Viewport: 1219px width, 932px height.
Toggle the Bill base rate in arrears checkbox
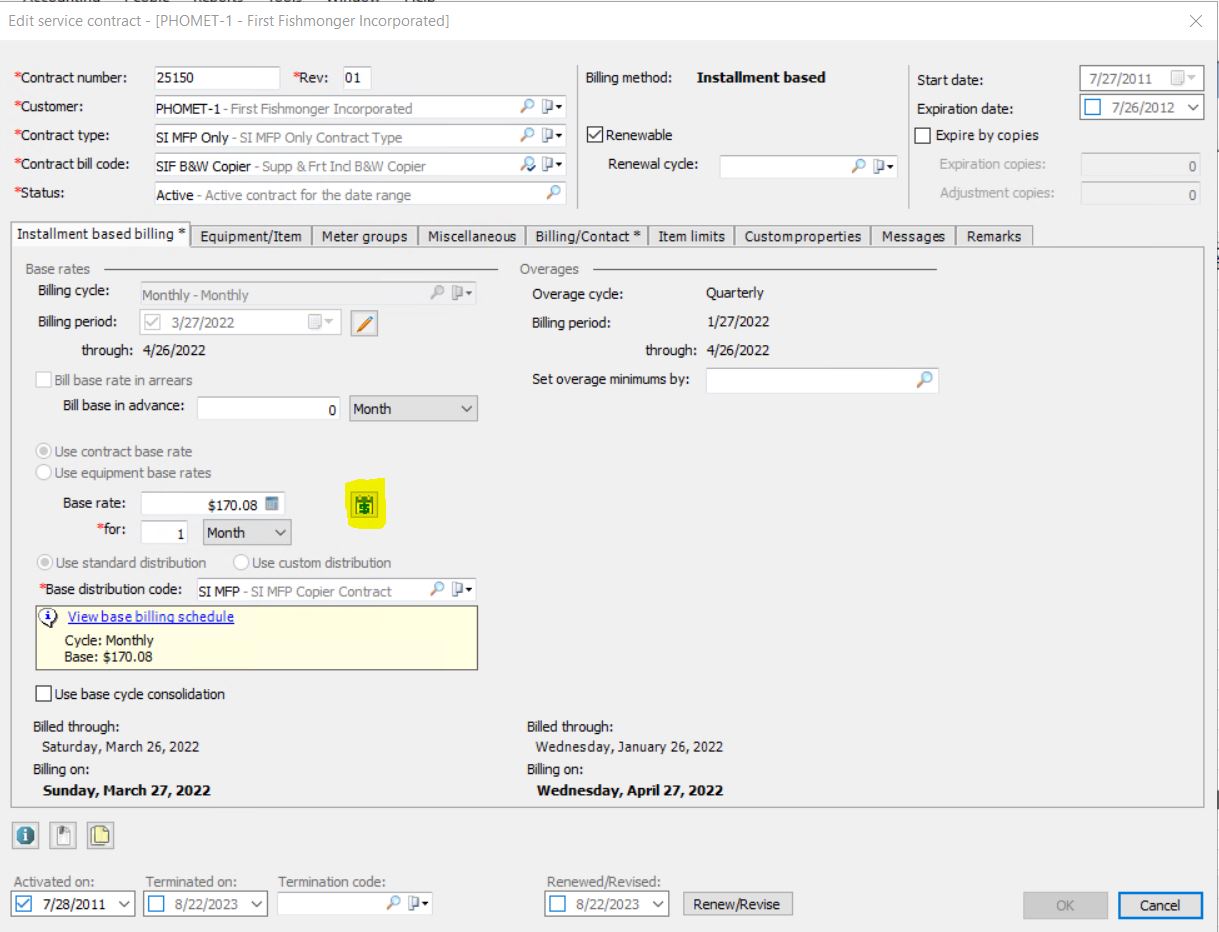[x=43, y=380]
